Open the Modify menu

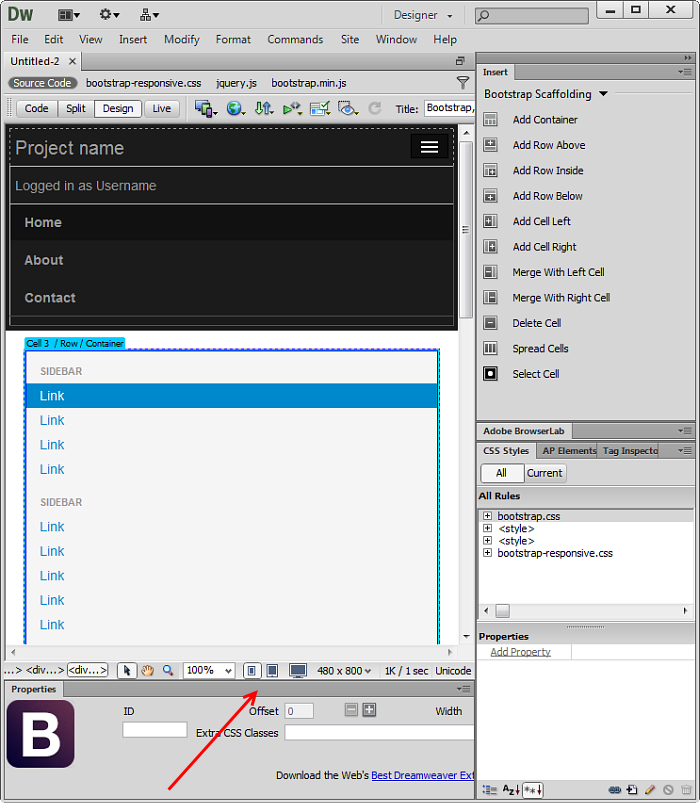pos(182,39)
